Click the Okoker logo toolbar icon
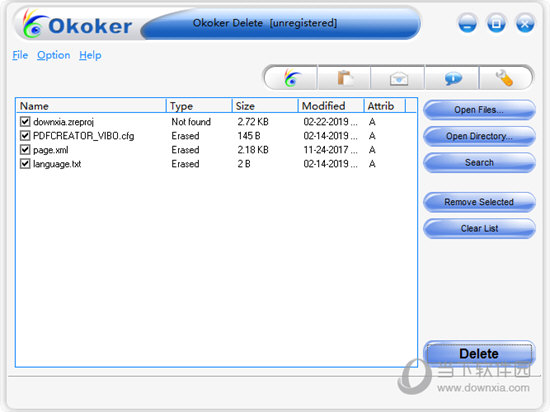 tap(292, 77)
